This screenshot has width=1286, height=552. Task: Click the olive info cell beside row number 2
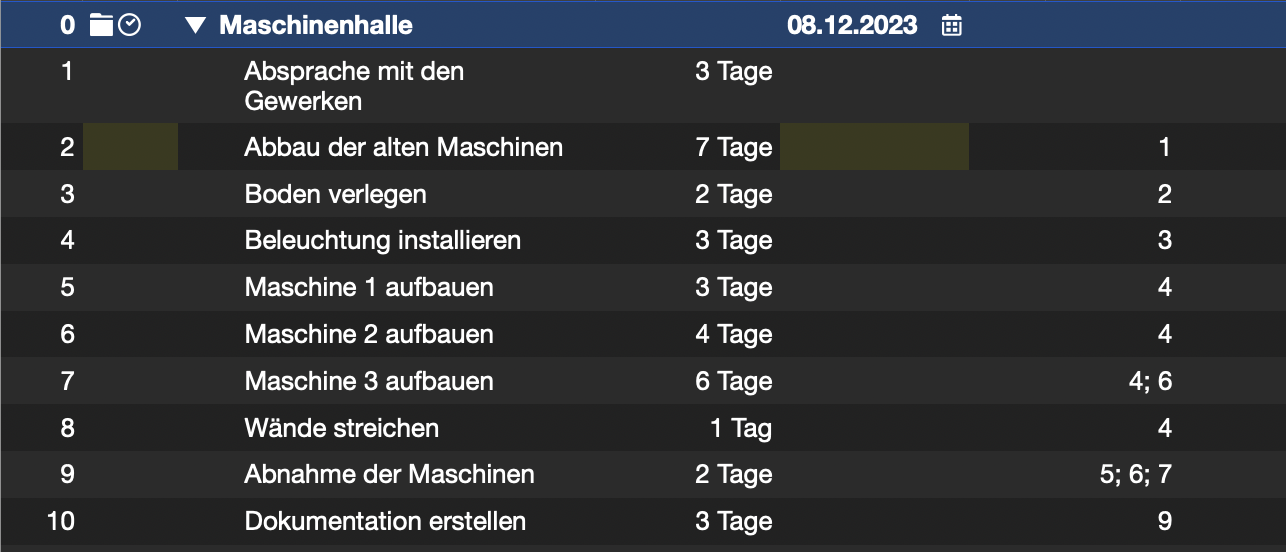tap(130, 147)
